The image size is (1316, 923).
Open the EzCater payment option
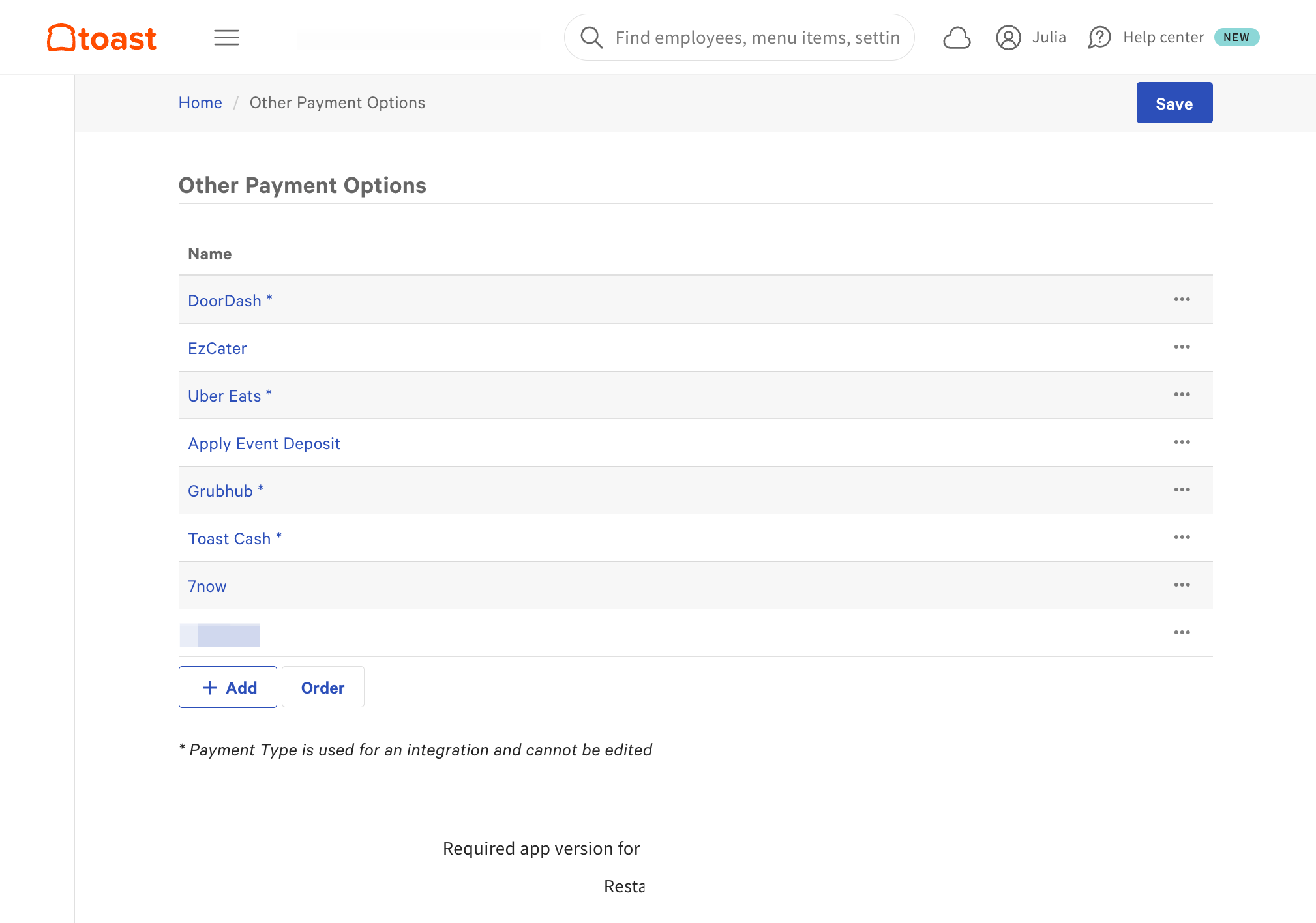[x=217, y=348]
